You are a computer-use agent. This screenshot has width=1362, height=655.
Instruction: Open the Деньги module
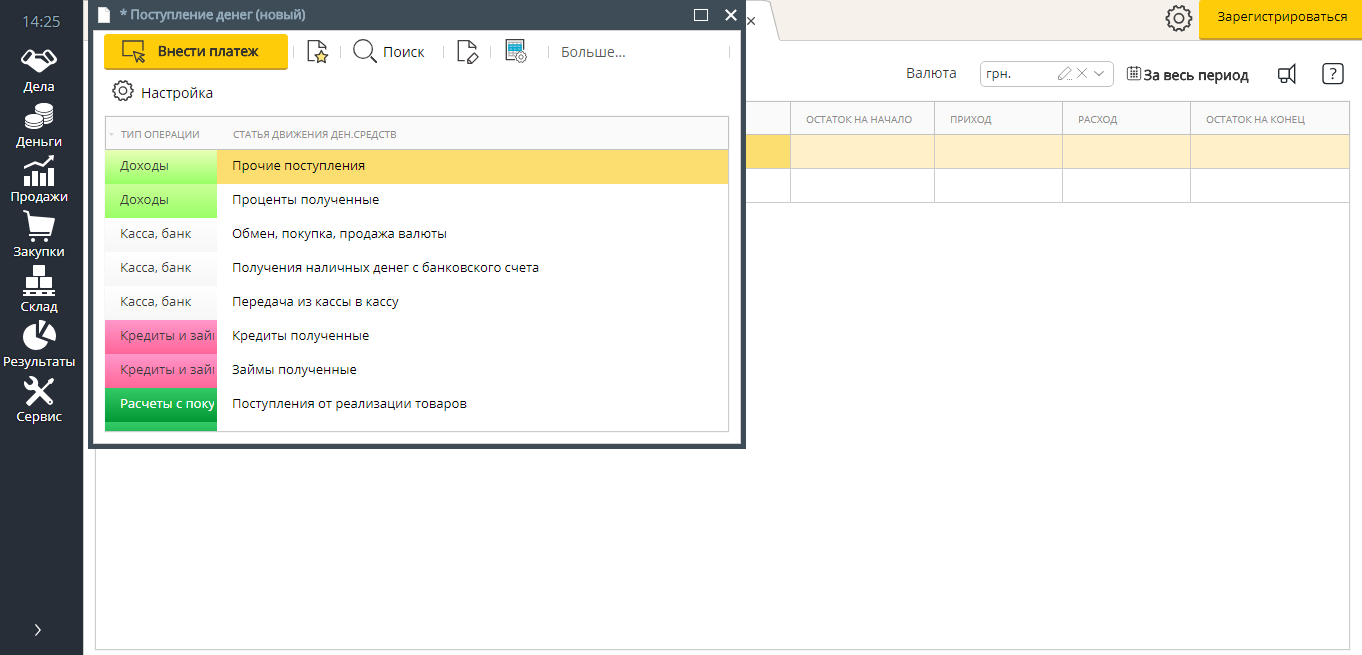point(39,125)
